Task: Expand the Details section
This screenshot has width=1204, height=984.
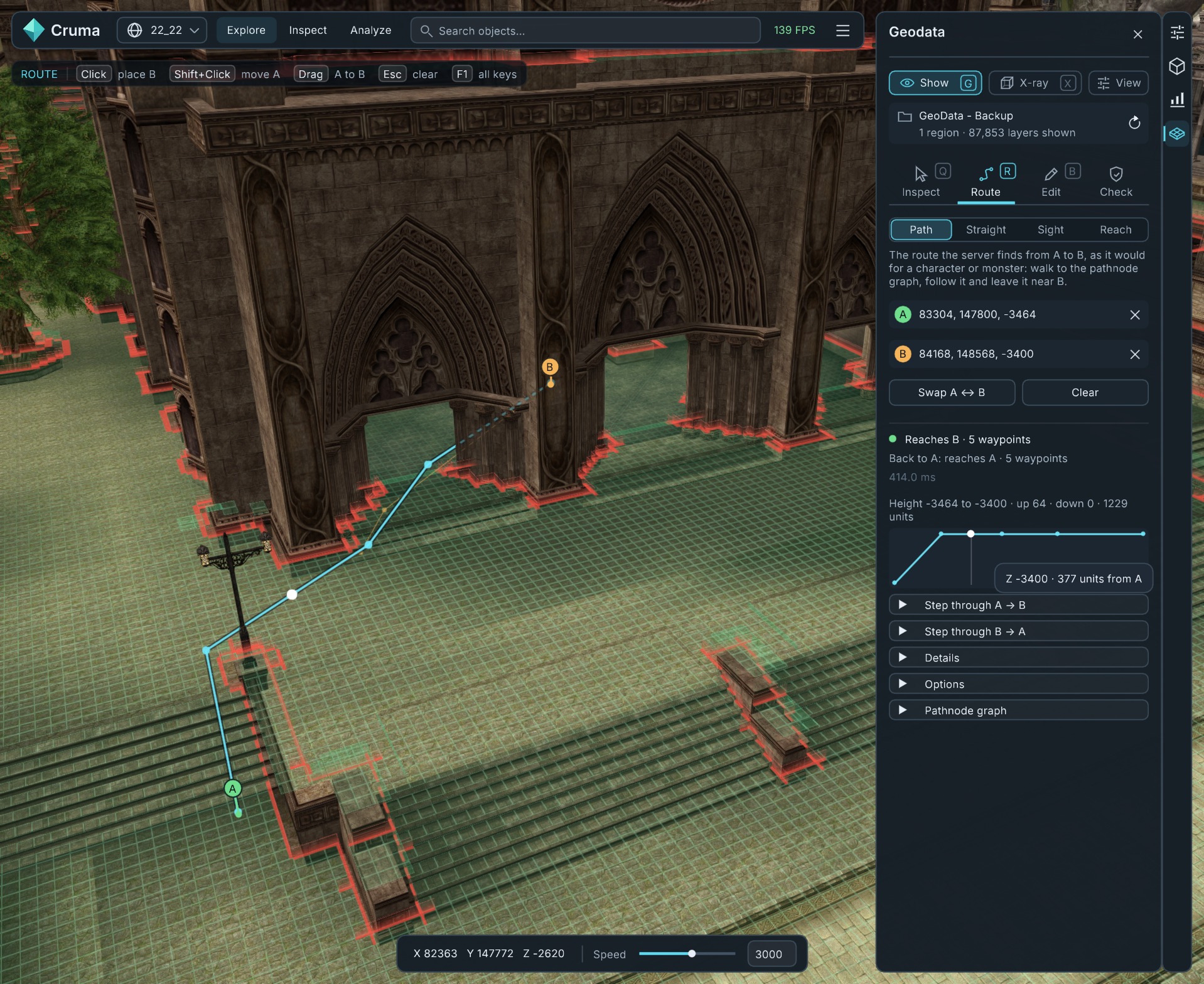Action: pyautogui.click(x=1018, y=658)
